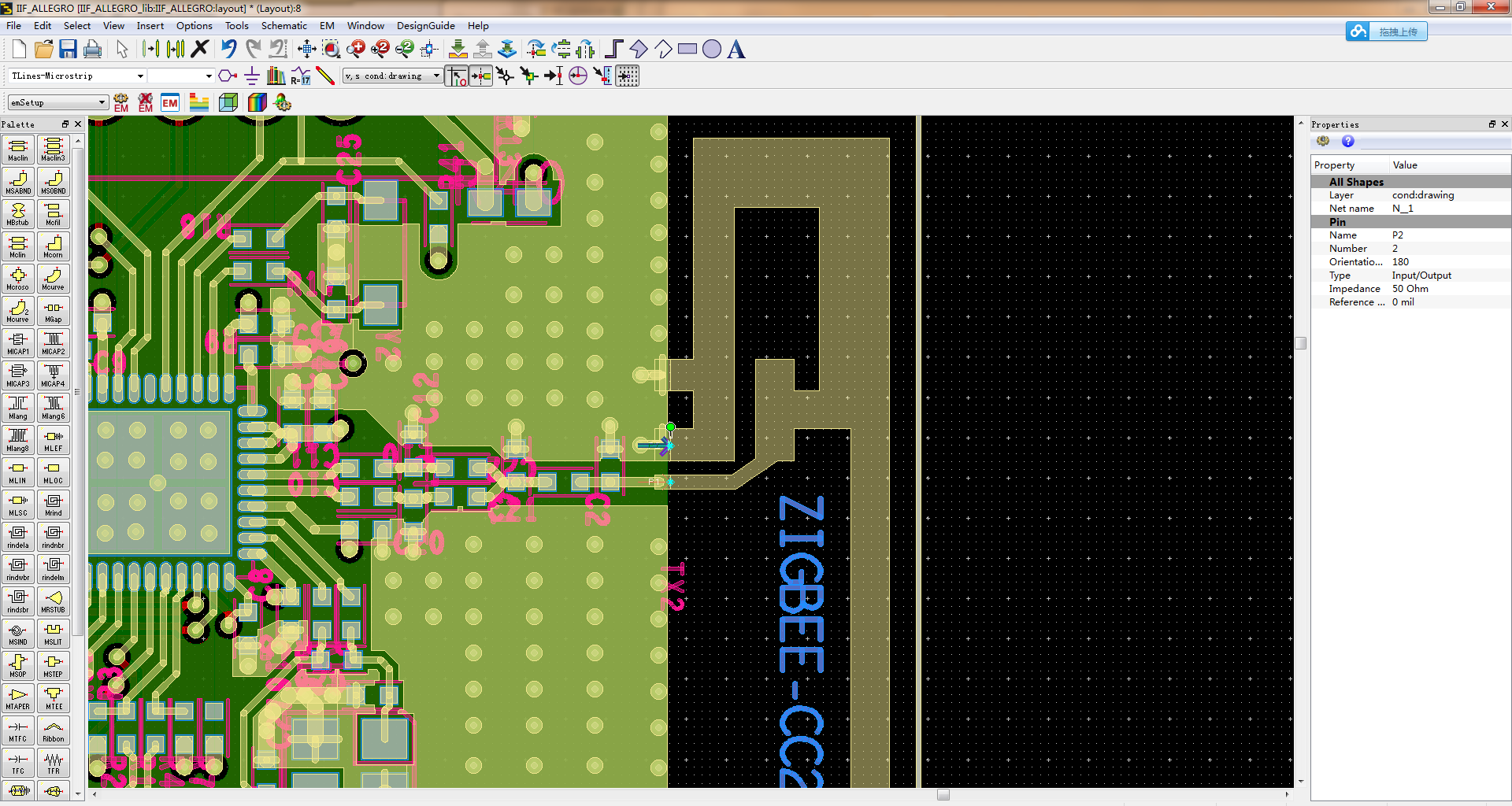Click the horizontal canvas scrollbar thumb
This screenshot has width=1512, height=806.
(x=943, y=794)
